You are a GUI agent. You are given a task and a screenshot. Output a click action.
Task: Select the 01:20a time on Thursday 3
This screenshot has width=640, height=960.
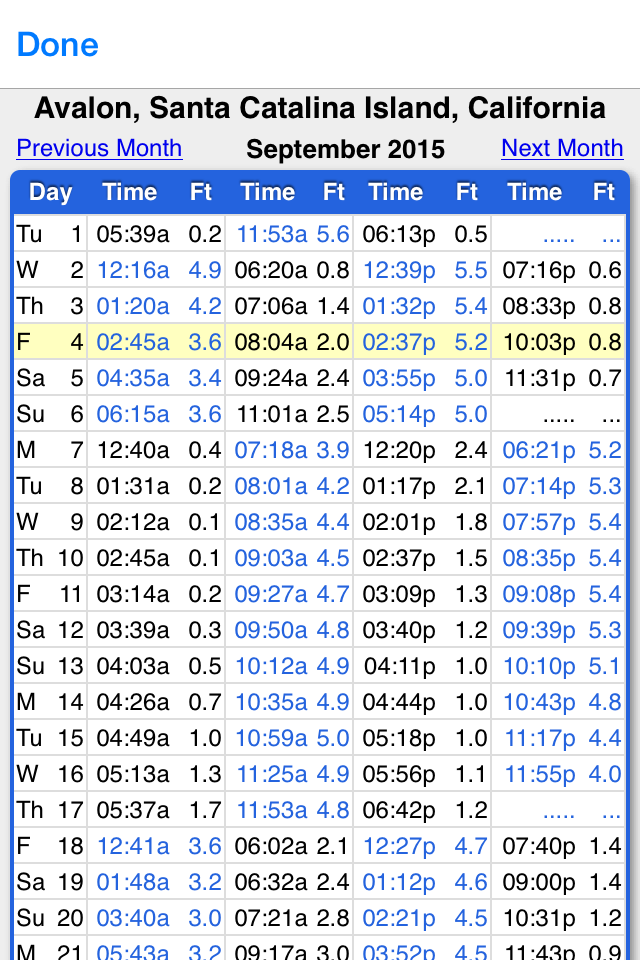point(133,306)
